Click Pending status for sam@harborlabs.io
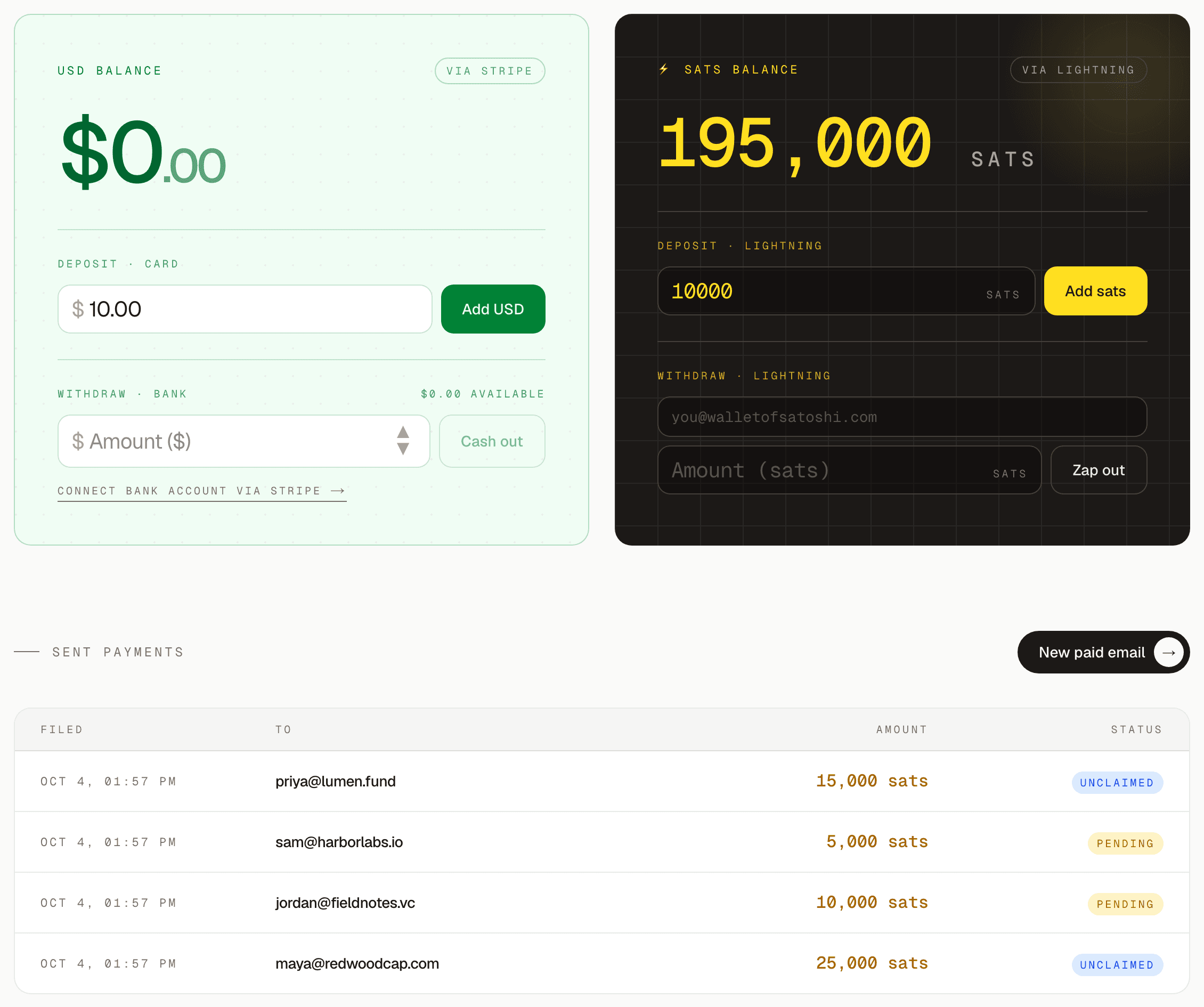The width and height of the screenshot is (1204, 1007). (1126, 843)
